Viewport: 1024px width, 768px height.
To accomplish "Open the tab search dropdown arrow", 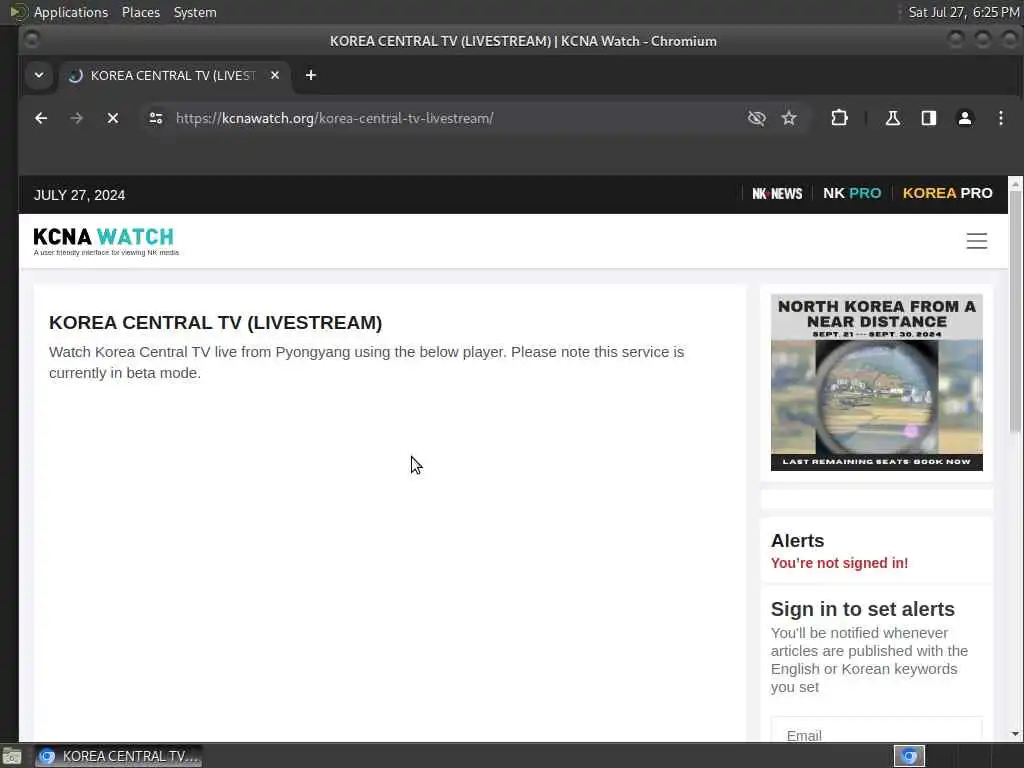I will pos(39,75).
